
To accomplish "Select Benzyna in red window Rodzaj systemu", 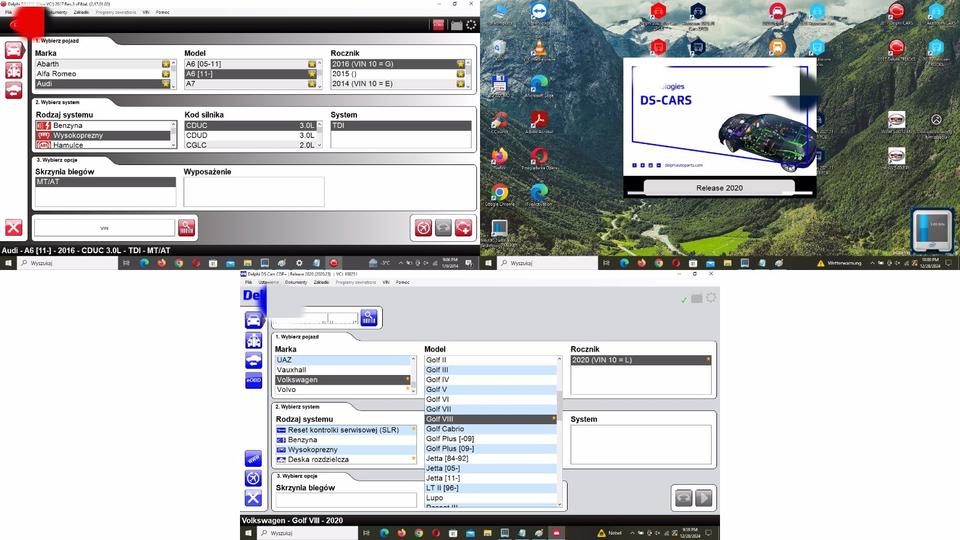I will point(105,126).
